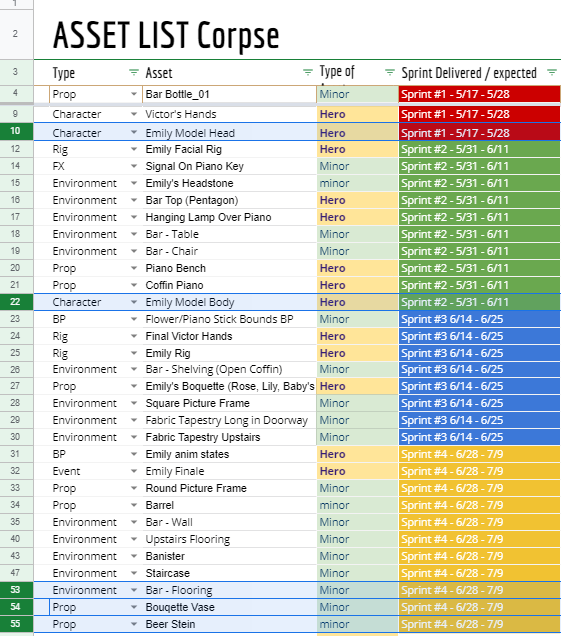Open Type dropdown for Emily Finale row

tap(134, 471)
